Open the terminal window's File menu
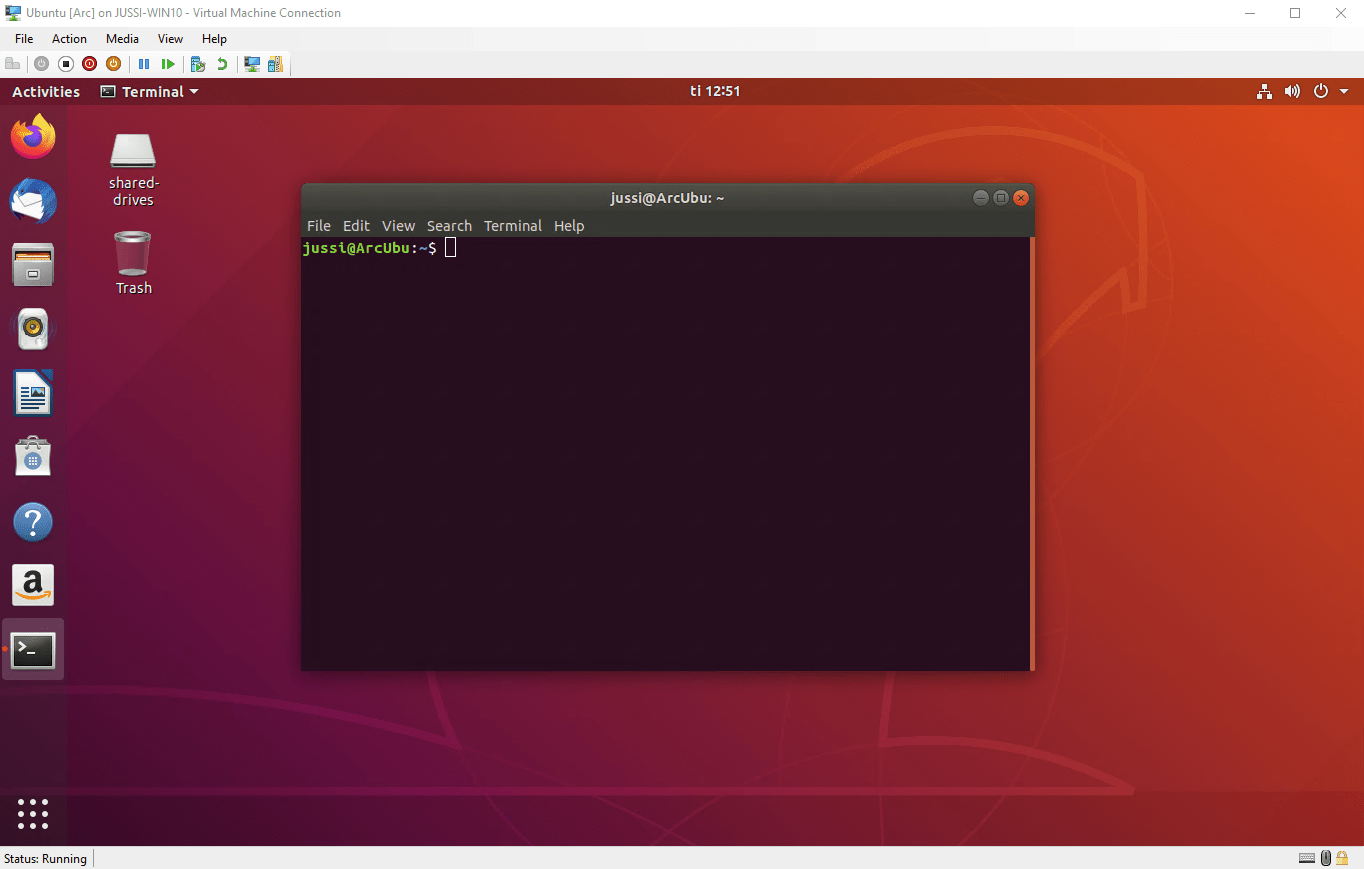The width and height of the screenshot is (1364, 869). (318, 226)
